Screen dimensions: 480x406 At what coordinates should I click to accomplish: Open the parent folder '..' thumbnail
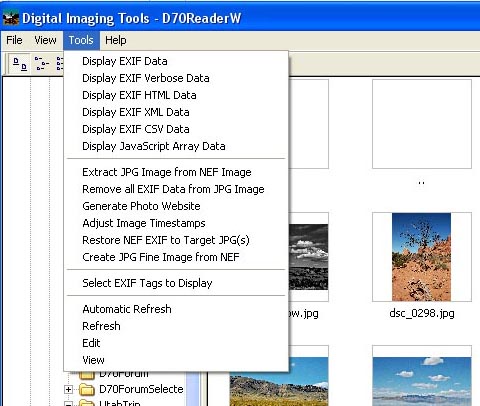click(422, 124)
